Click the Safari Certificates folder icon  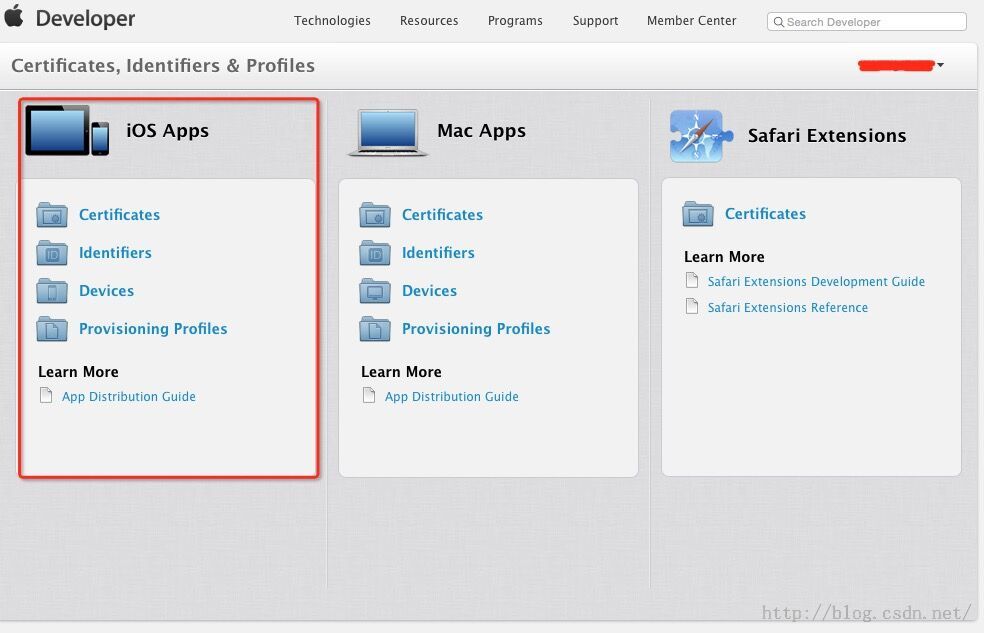tap(698, 214)
